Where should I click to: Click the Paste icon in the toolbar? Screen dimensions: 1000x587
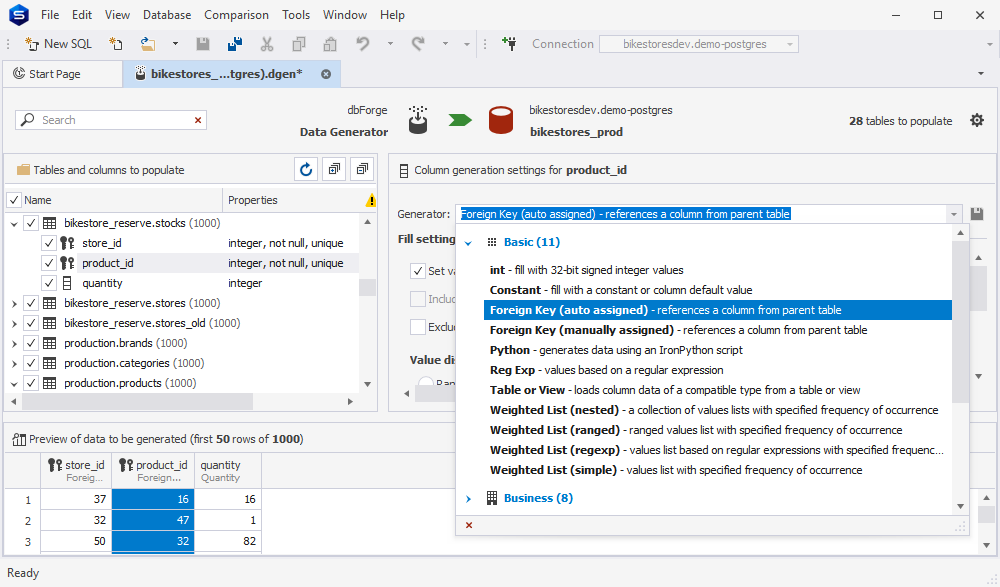point(330,44)
